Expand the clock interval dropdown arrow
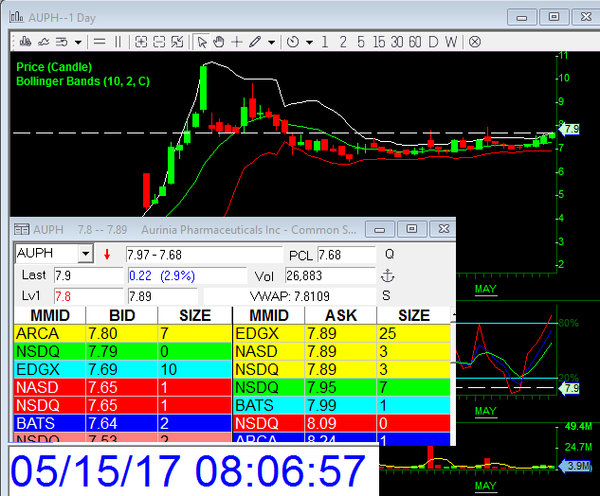The width and height of the screenshot is (600, 496). [x=309, y=41]
